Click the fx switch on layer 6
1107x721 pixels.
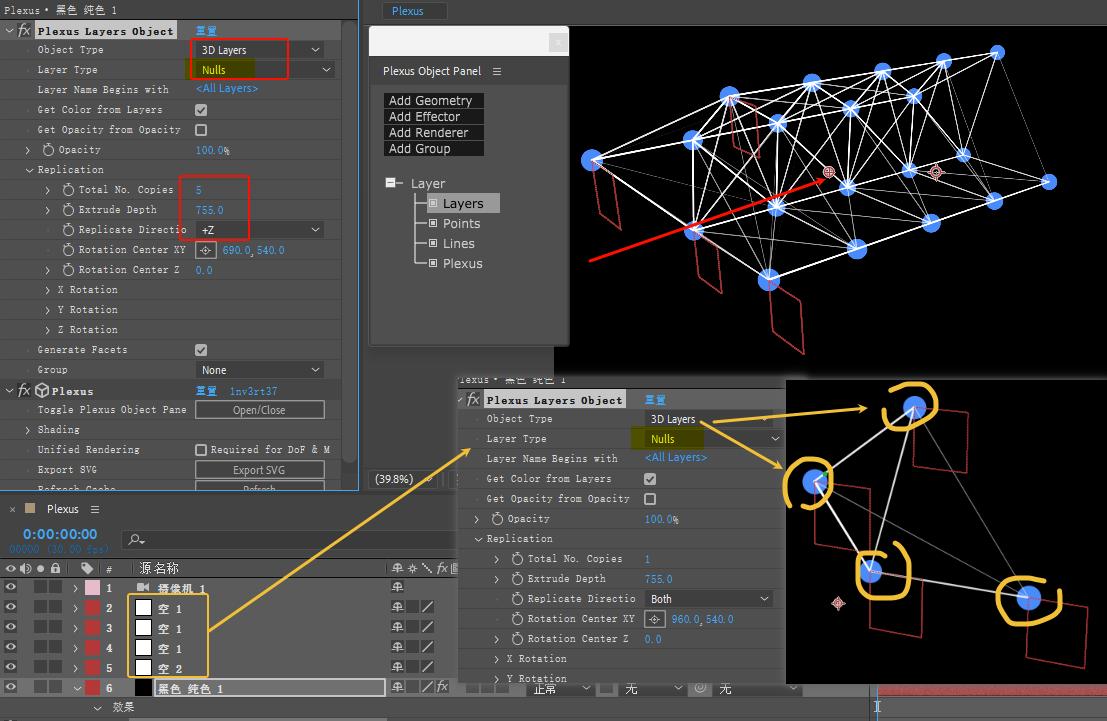(443, 686)
